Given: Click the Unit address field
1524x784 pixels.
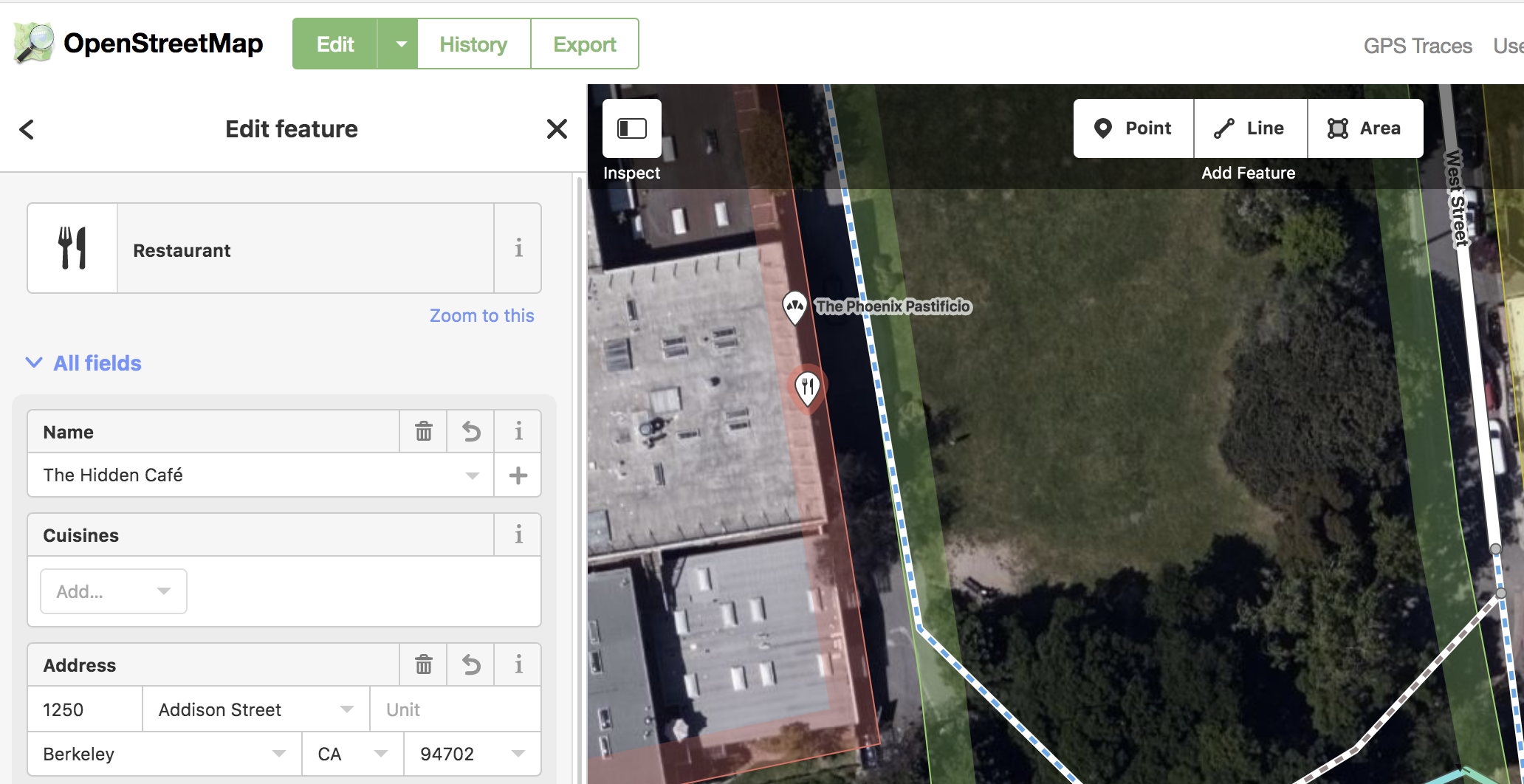Looking at the screenshot, I should [x=455, y=709].
